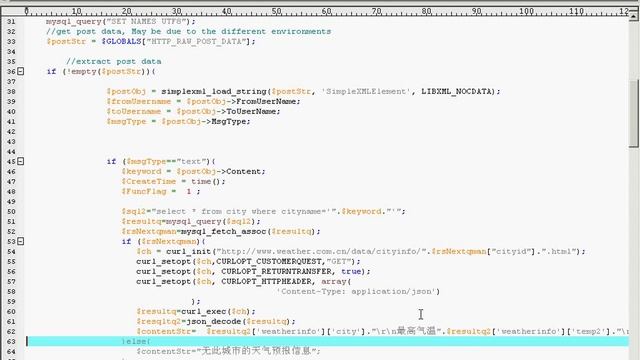Click the comment '//extract post data'

(x=113, y=61)
